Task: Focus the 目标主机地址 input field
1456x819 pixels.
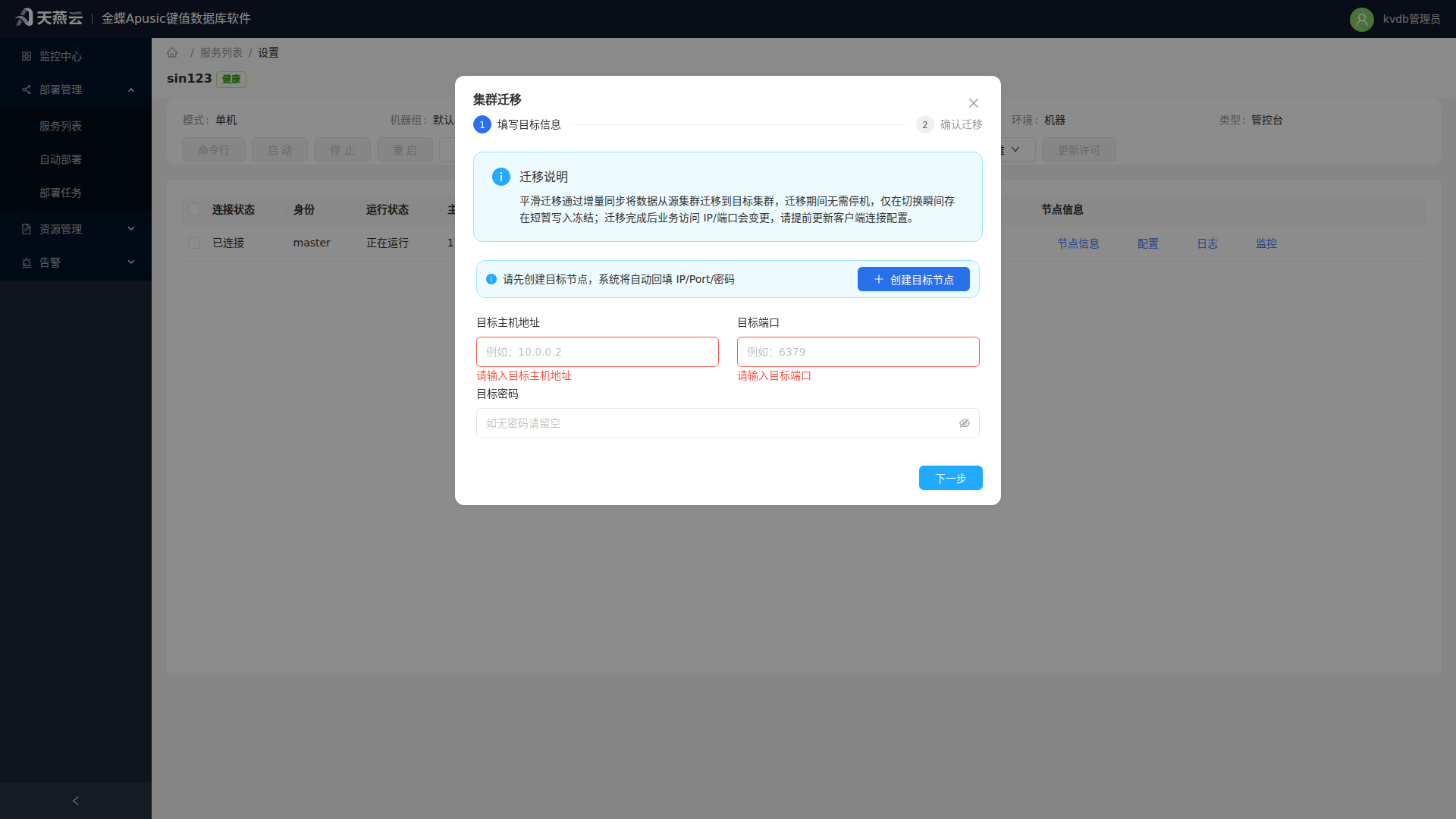Action: pos(598,352)
